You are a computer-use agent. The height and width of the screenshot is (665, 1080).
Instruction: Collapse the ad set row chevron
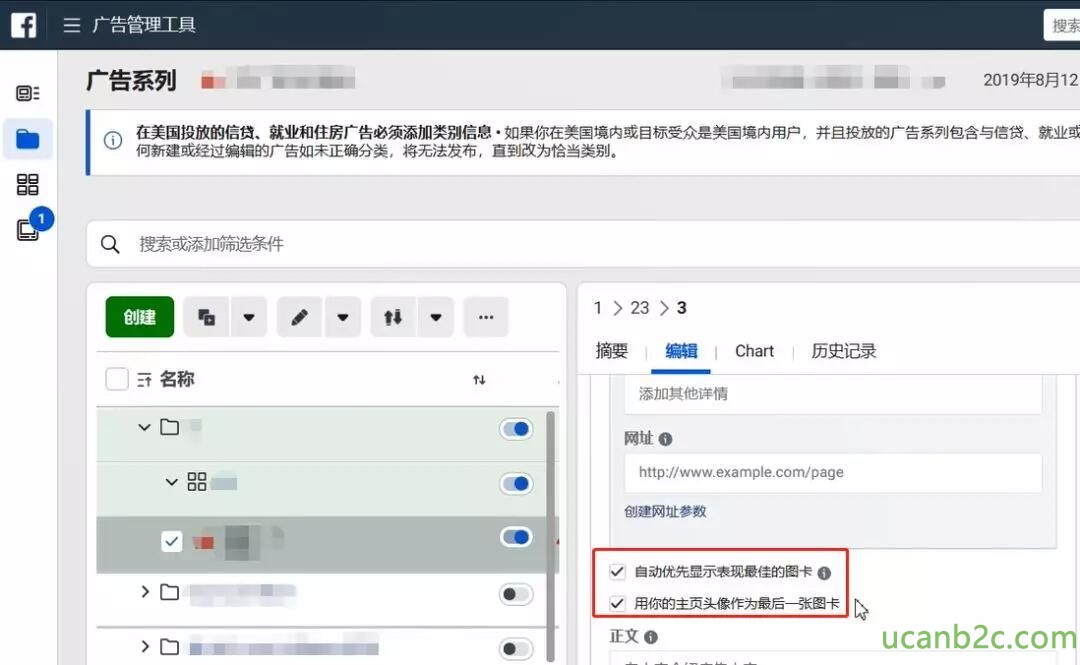click(x=172, y=482)
